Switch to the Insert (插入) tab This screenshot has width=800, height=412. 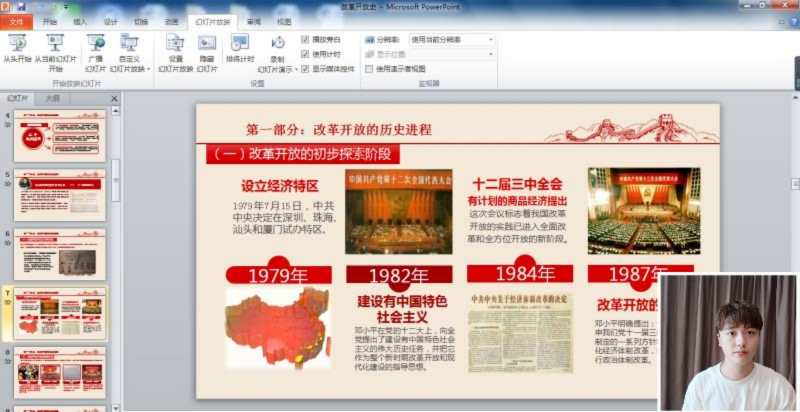pos(80,22)
